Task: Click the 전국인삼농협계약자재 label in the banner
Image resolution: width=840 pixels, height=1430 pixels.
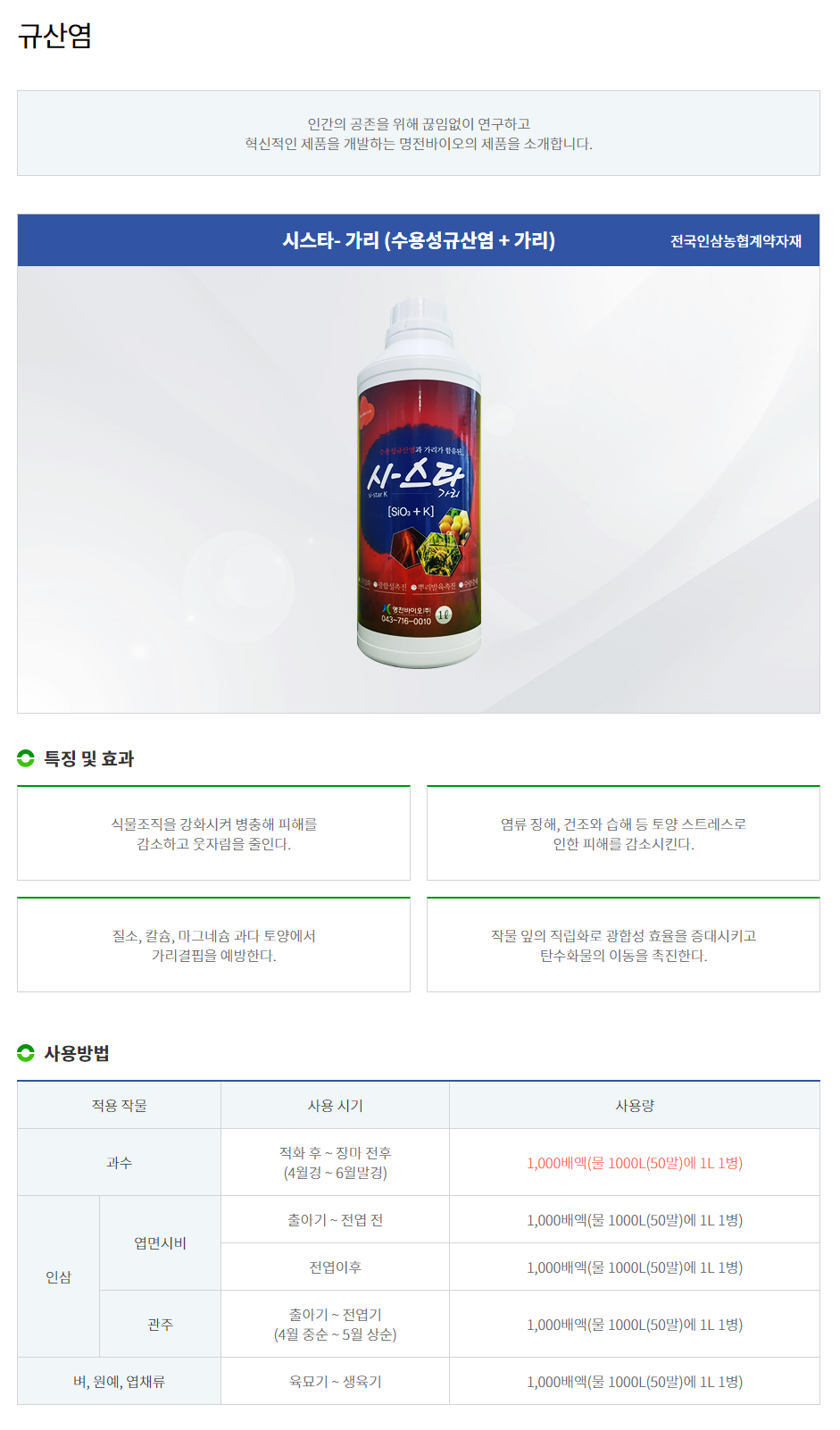Action: tap(736, 241)
